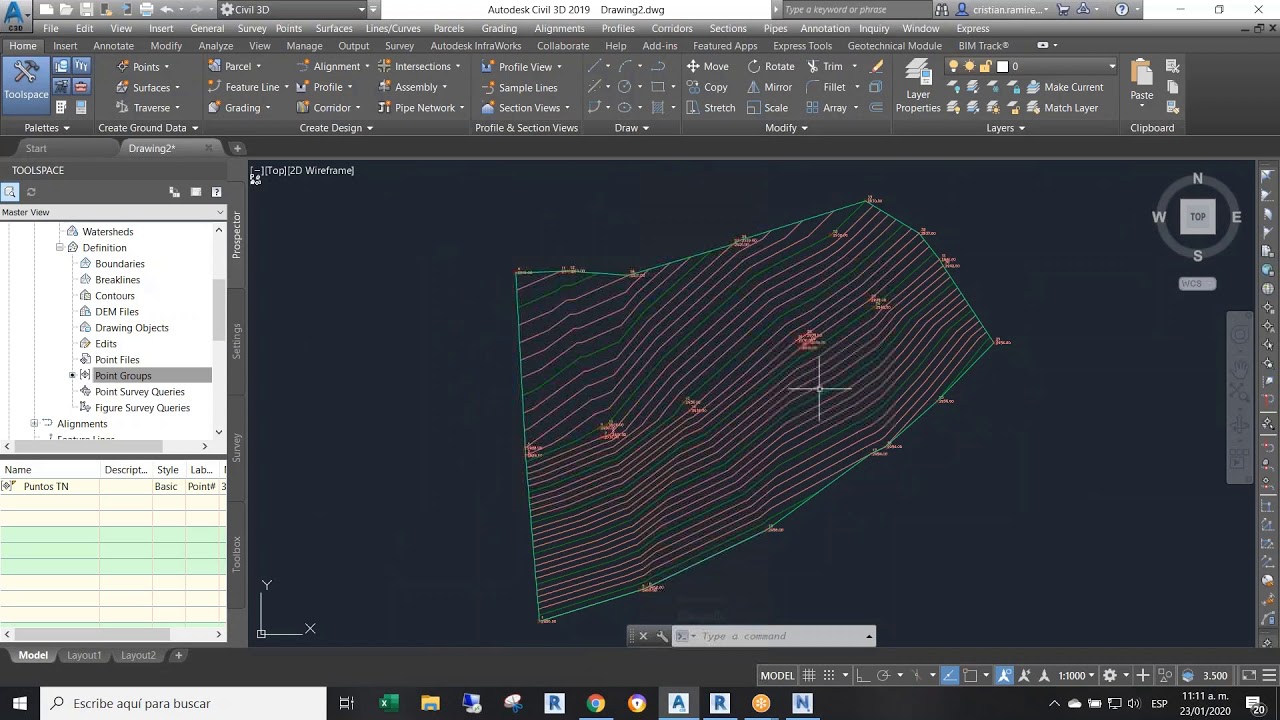
Task: Click the Alignment tool
Action: 333,66
